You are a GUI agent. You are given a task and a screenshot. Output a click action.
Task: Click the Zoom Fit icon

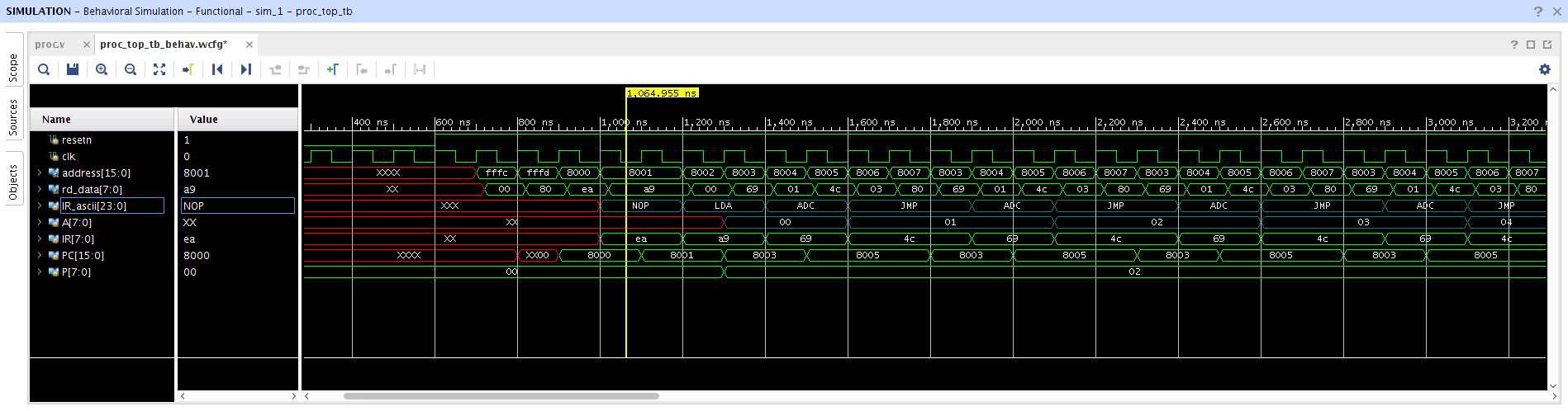click(159, 70)
